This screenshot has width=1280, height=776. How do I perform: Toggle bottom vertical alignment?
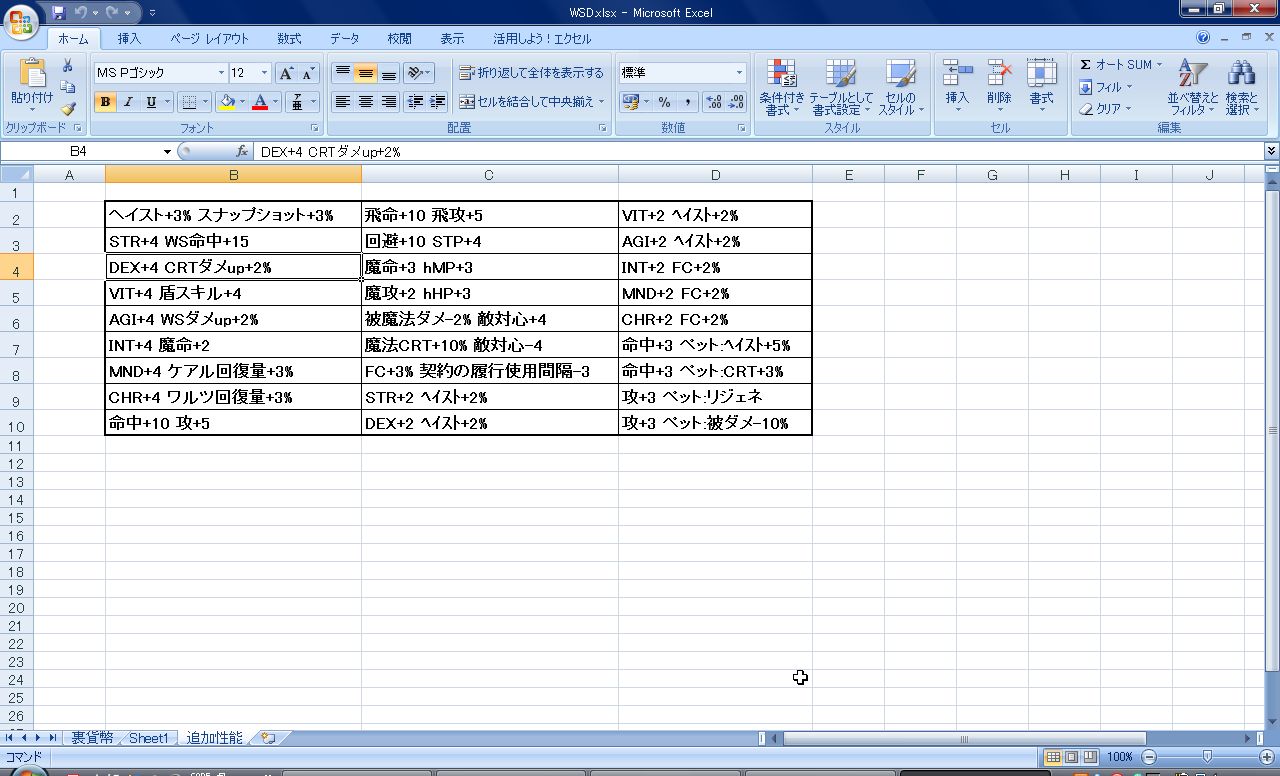coord(388,73)
